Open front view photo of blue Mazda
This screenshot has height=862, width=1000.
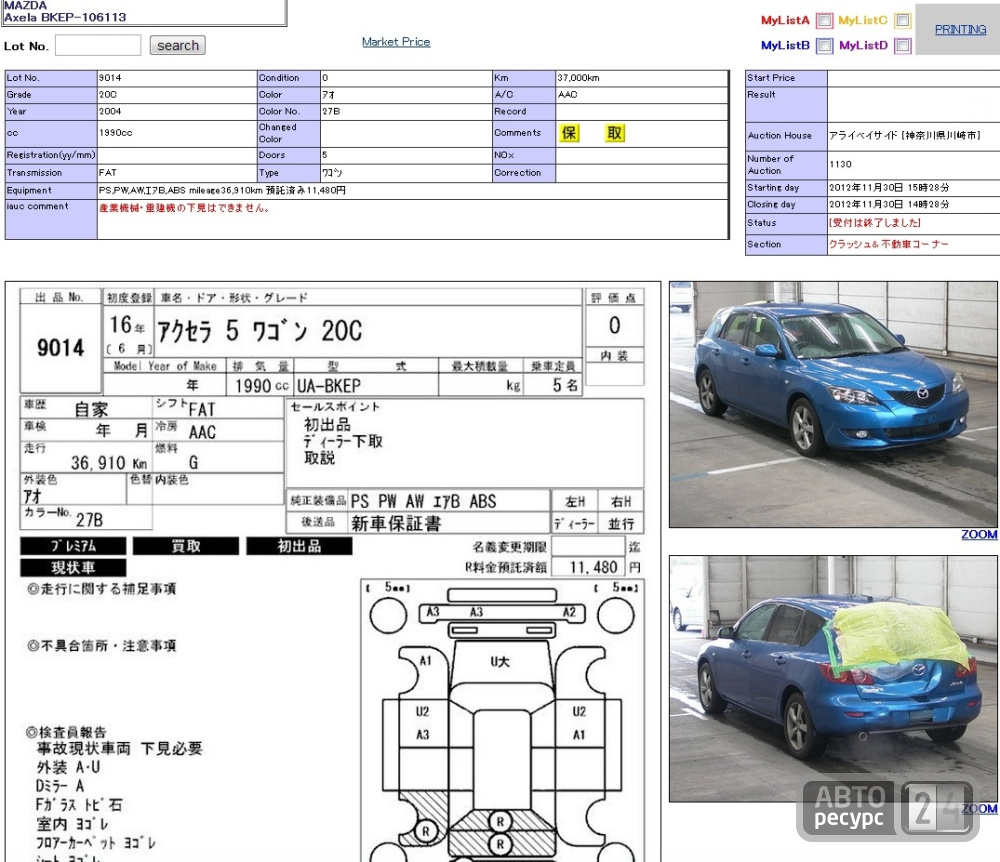tap(832, 404)
